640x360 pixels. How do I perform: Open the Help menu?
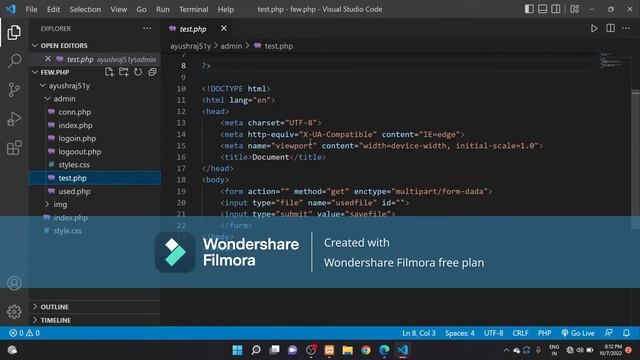click(x=226, y=9)
